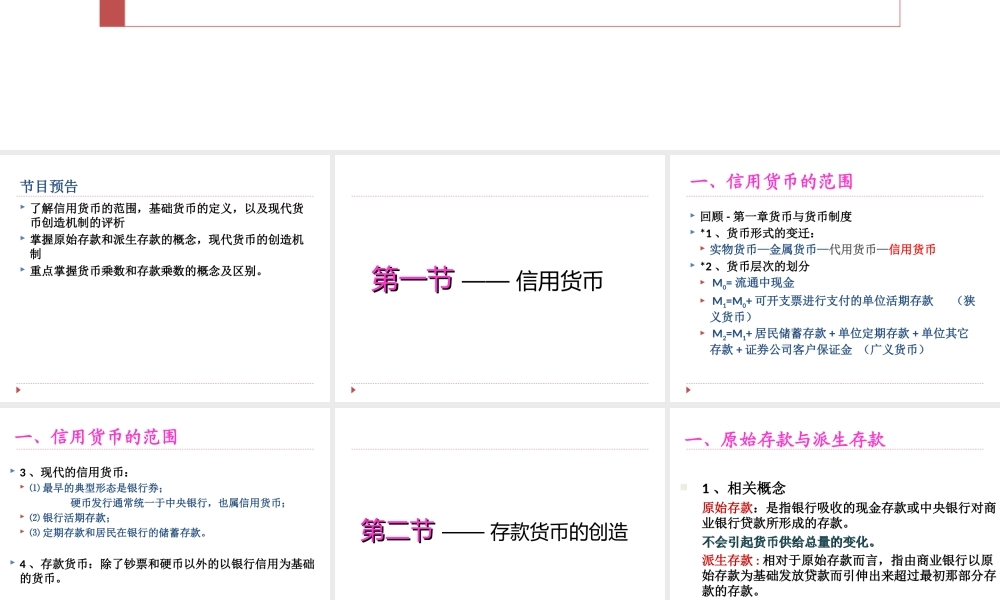The height and width of the screenshot is (600, 1000).
Task: Toggle the bullet before 货币形式的变迁 entry
Action: pos(691,230)
